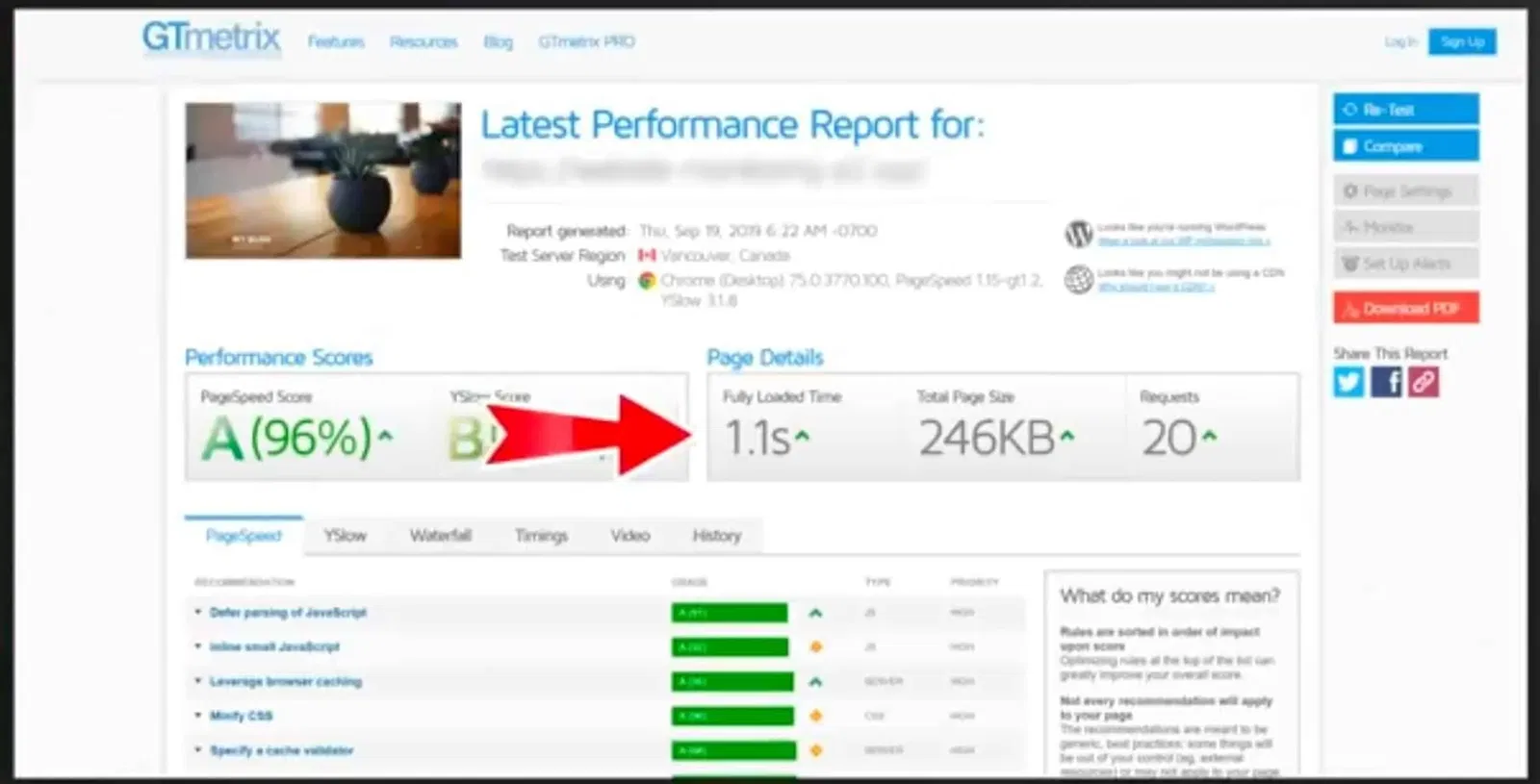The width and height of the screenshot is (1540, 784).
Task: Expand Specify a cache validator row
Action: 281,751
